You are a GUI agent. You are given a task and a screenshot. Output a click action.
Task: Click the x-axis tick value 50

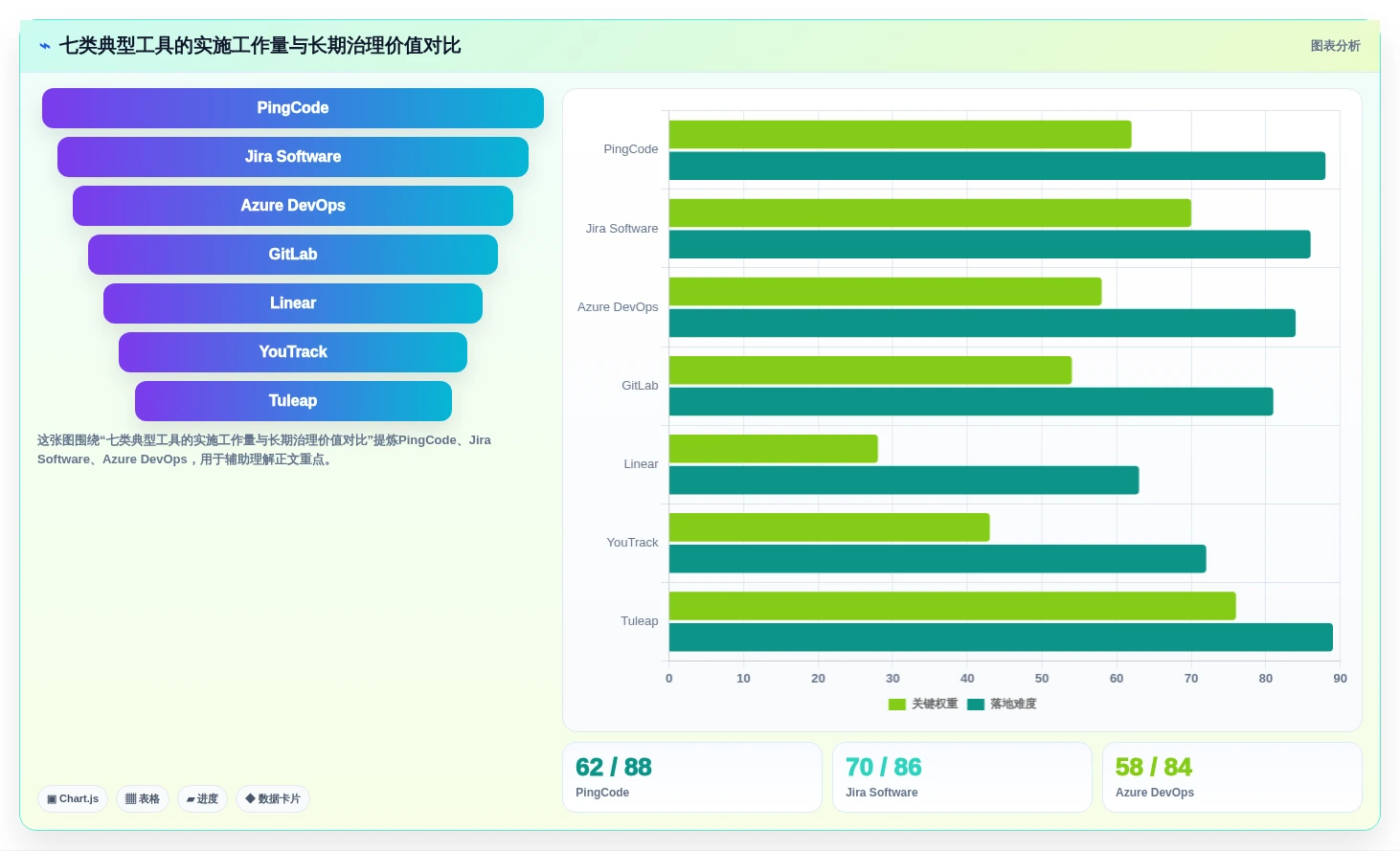click(x=1042, y=679)
